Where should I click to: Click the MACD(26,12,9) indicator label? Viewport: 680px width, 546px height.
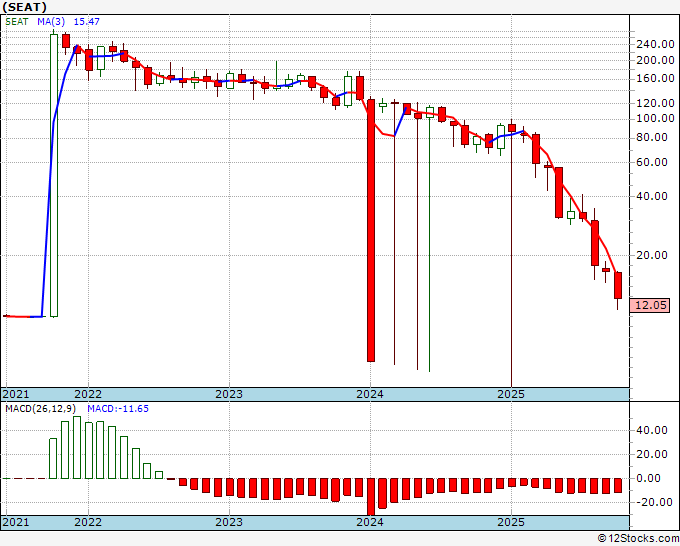tap(41, 409)
